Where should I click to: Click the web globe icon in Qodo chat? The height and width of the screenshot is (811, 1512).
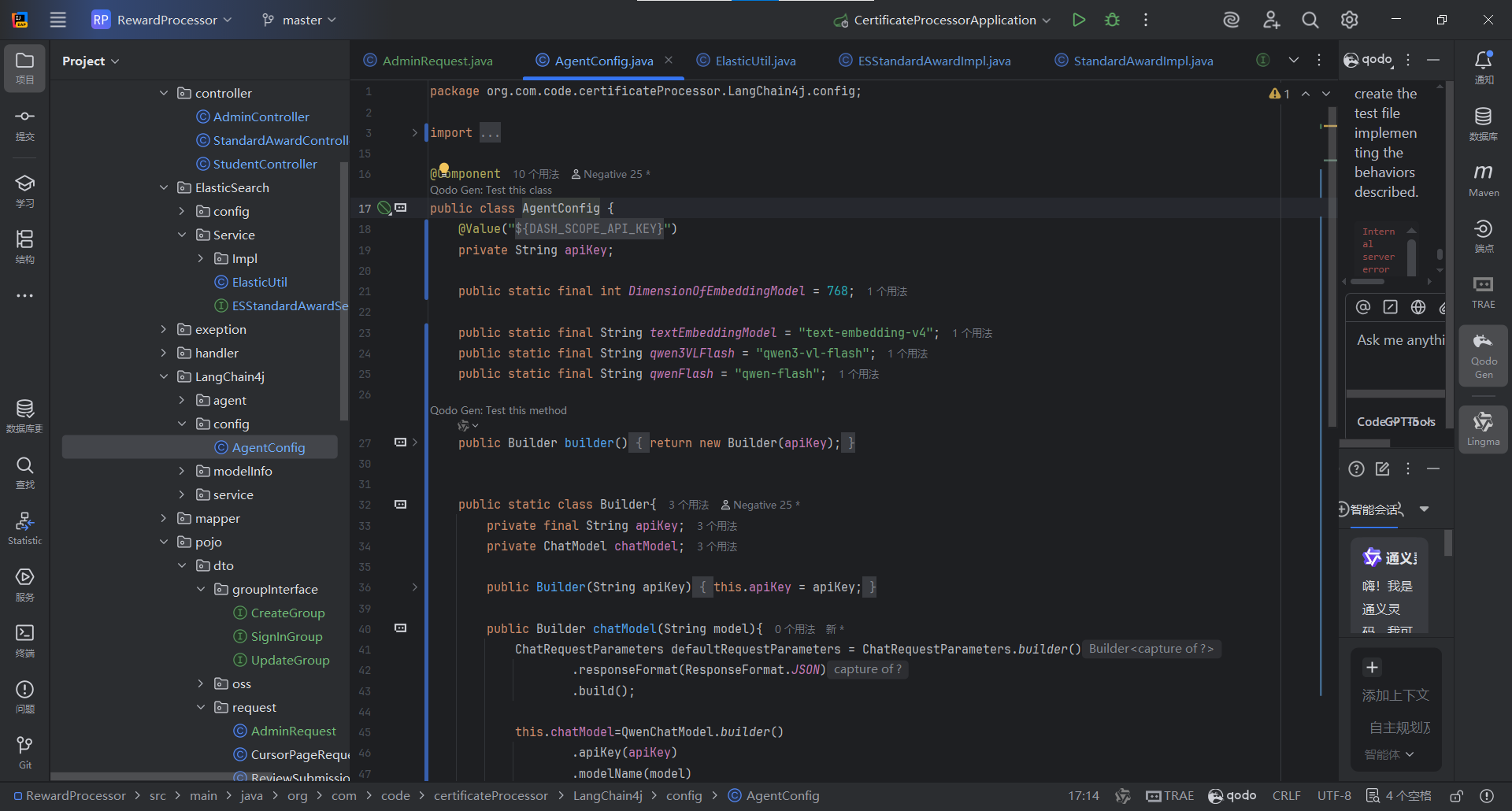(1418, 307)
